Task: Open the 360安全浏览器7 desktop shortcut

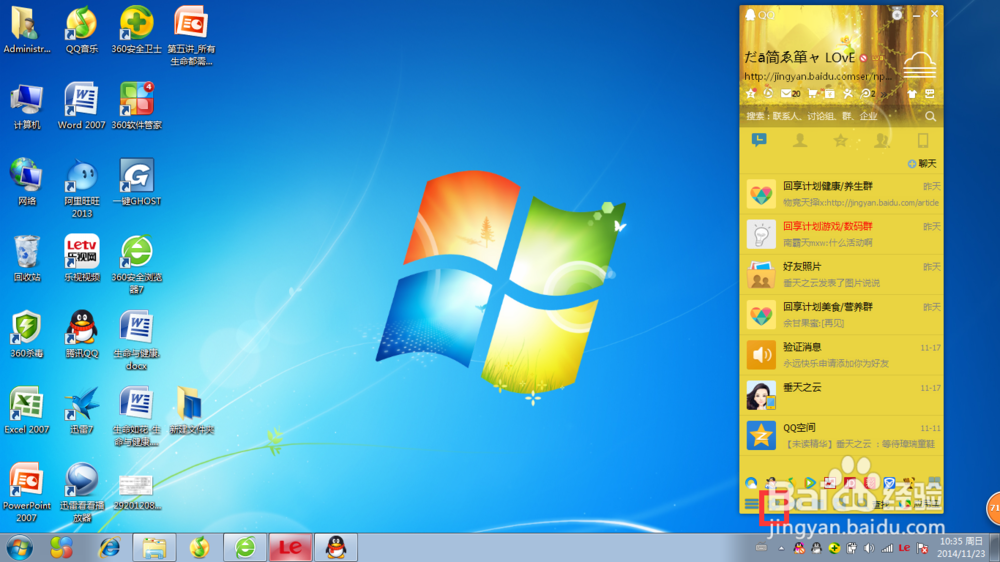Action: click(x=136, y=264)
